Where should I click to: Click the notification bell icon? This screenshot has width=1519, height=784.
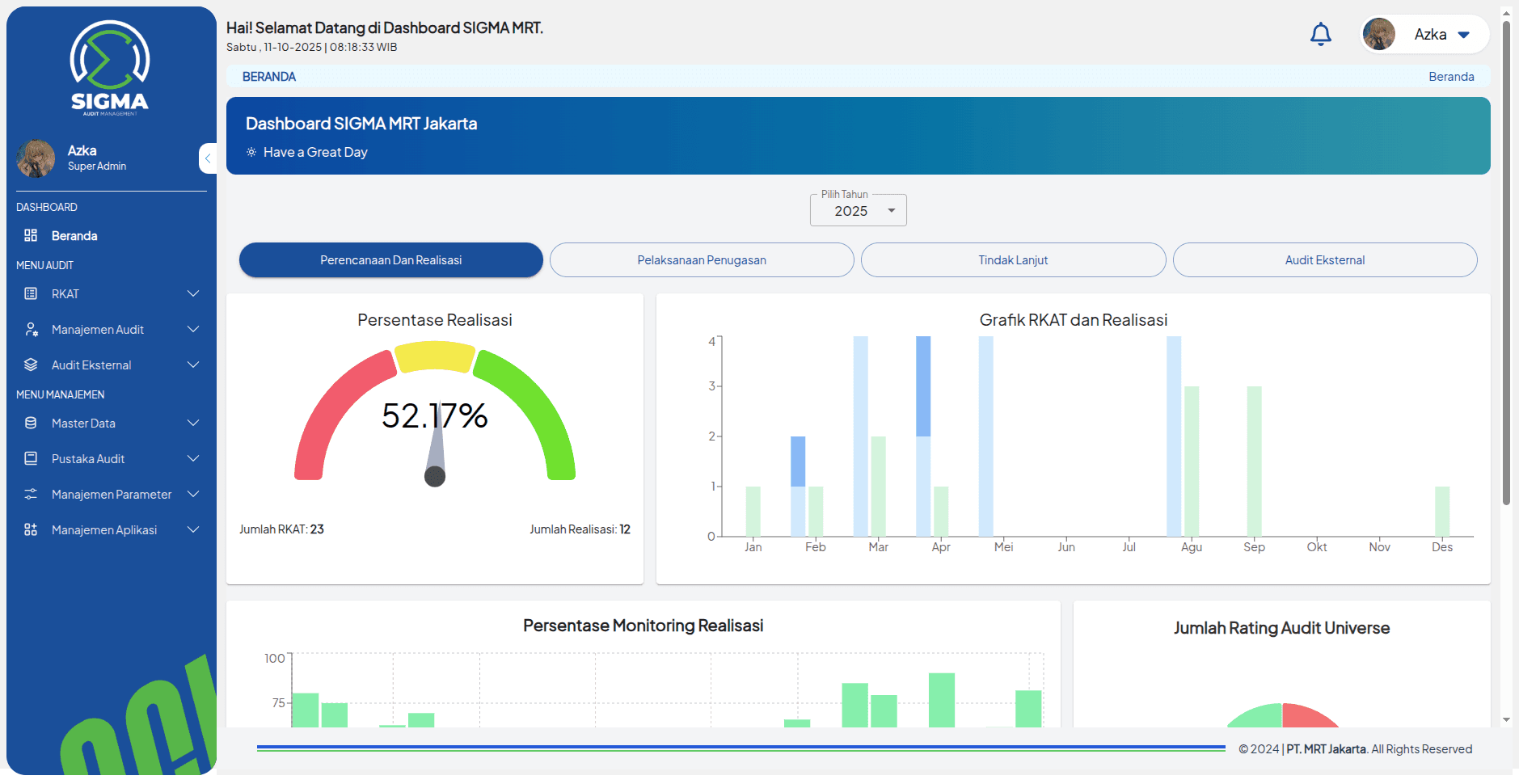(x=1320, y=35)
